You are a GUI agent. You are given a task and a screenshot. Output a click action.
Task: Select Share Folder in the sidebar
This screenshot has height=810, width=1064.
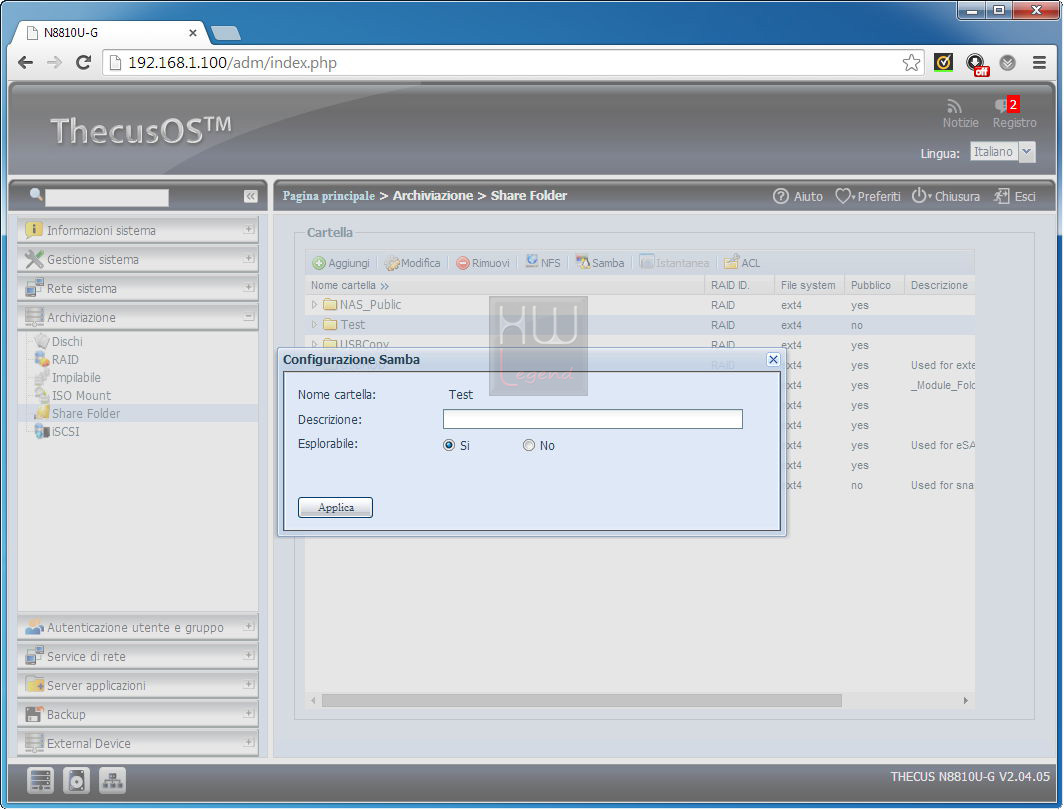click(86, 413)
